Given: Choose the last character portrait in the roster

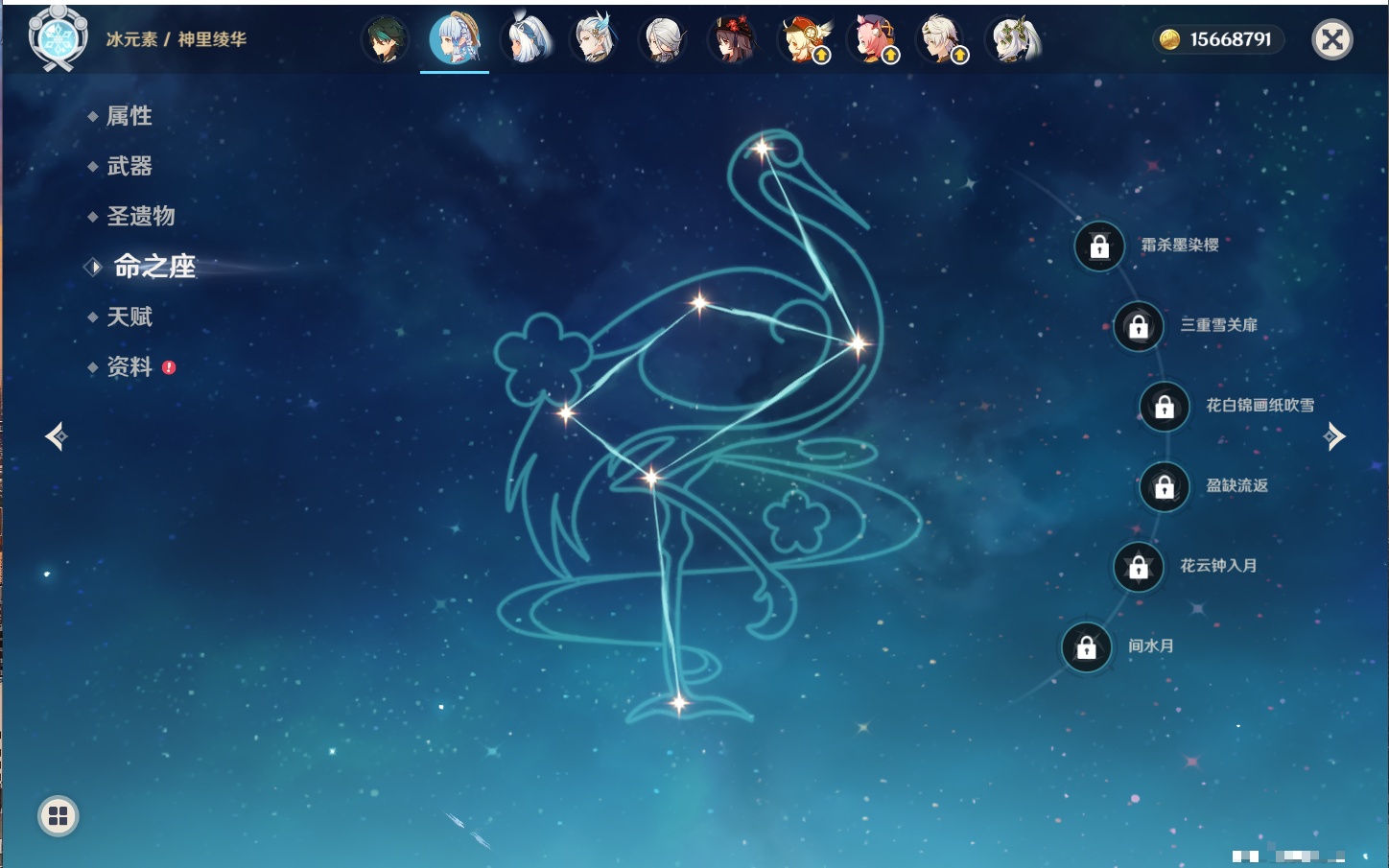Looking at the screenshot, I should tap(1013, 40).
